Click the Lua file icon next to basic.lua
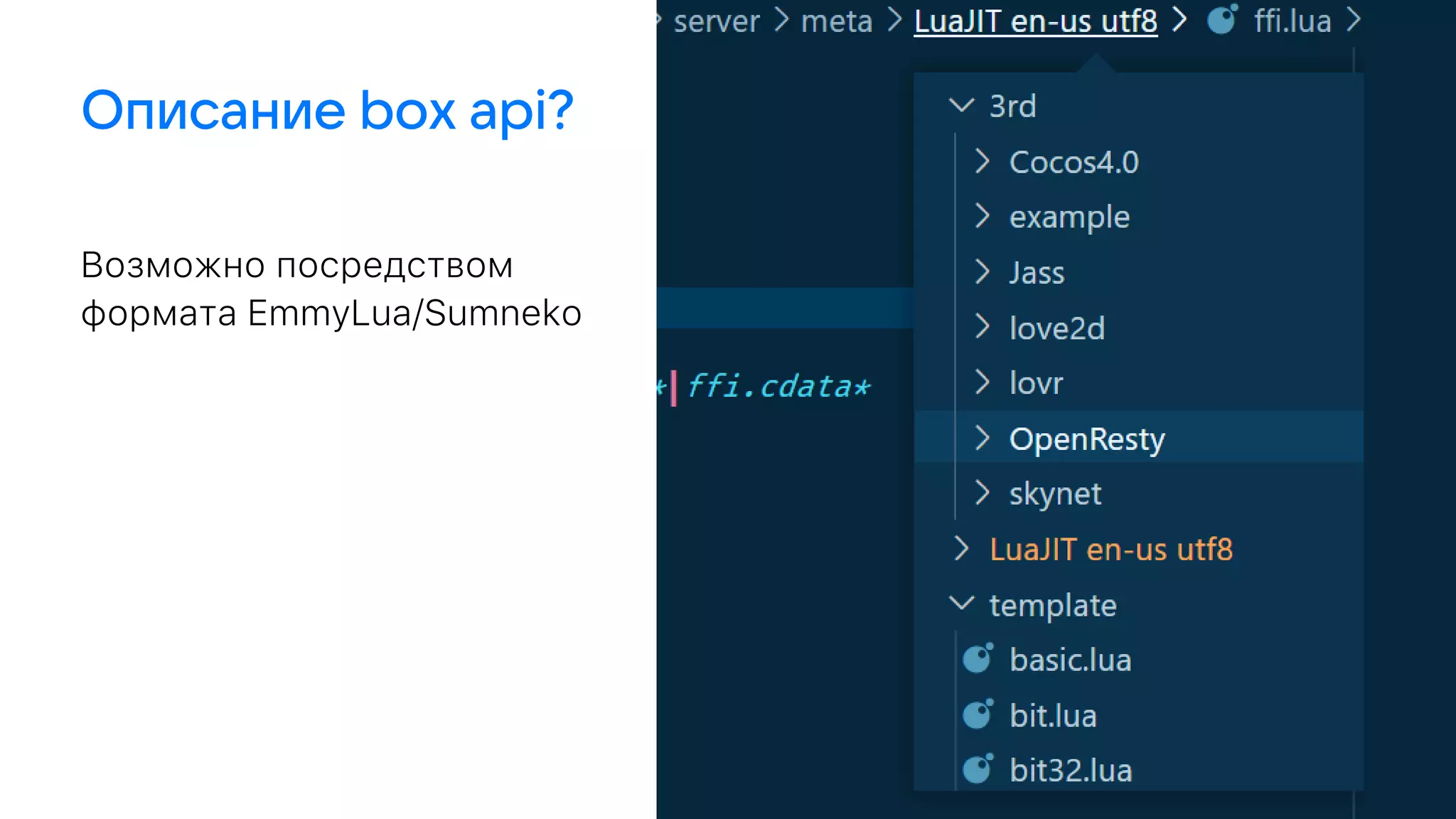Image resolution: width=1456 pixels, height=819 pixels. point(978,659)
